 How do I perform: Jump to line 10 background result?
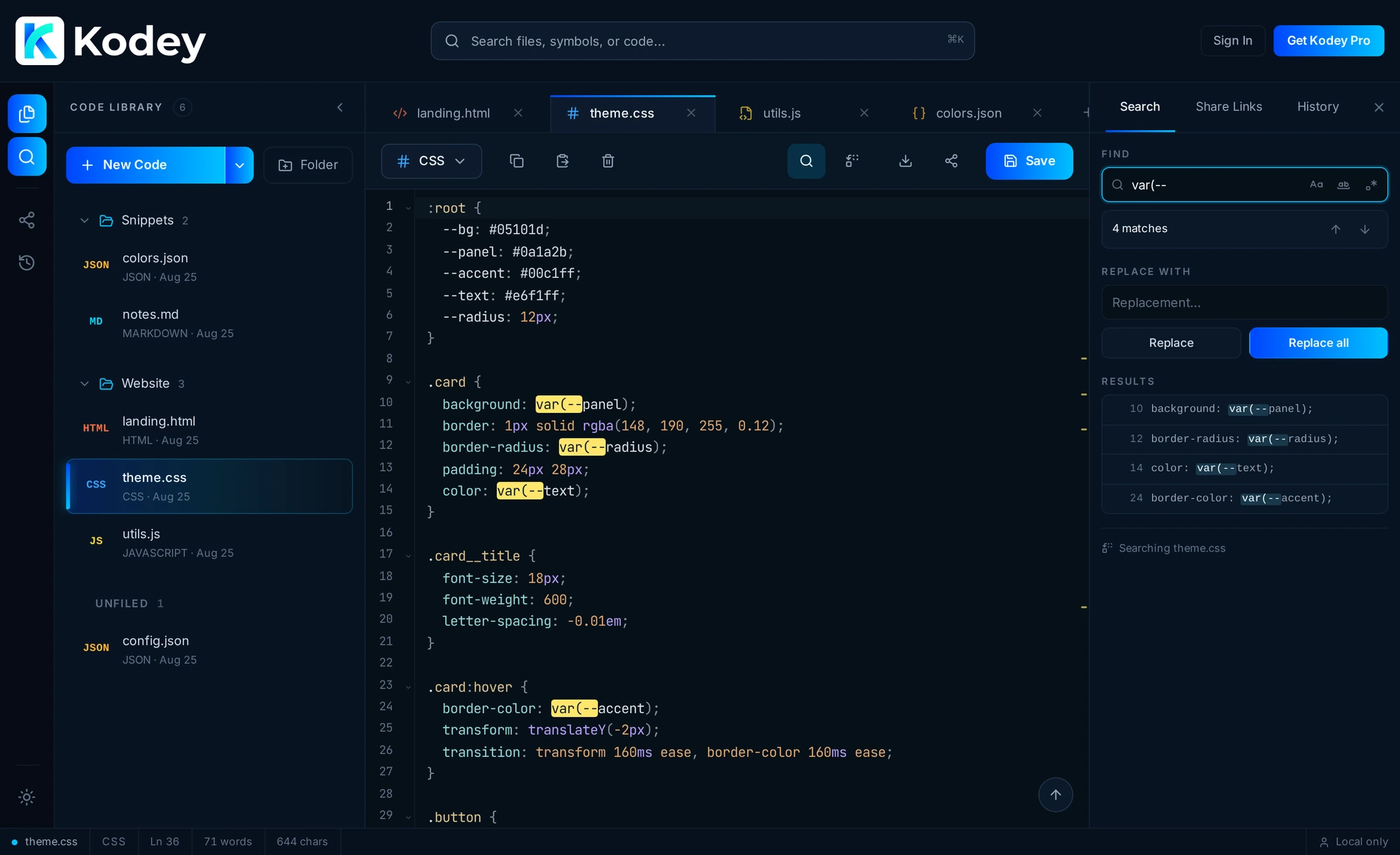point(1245,409)
